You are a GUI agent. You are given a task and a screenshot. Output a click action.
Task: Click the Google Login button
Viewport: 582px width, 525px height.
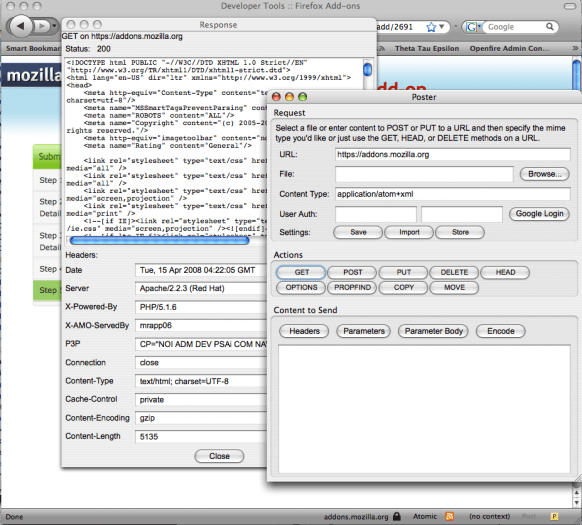pos(539,214)
